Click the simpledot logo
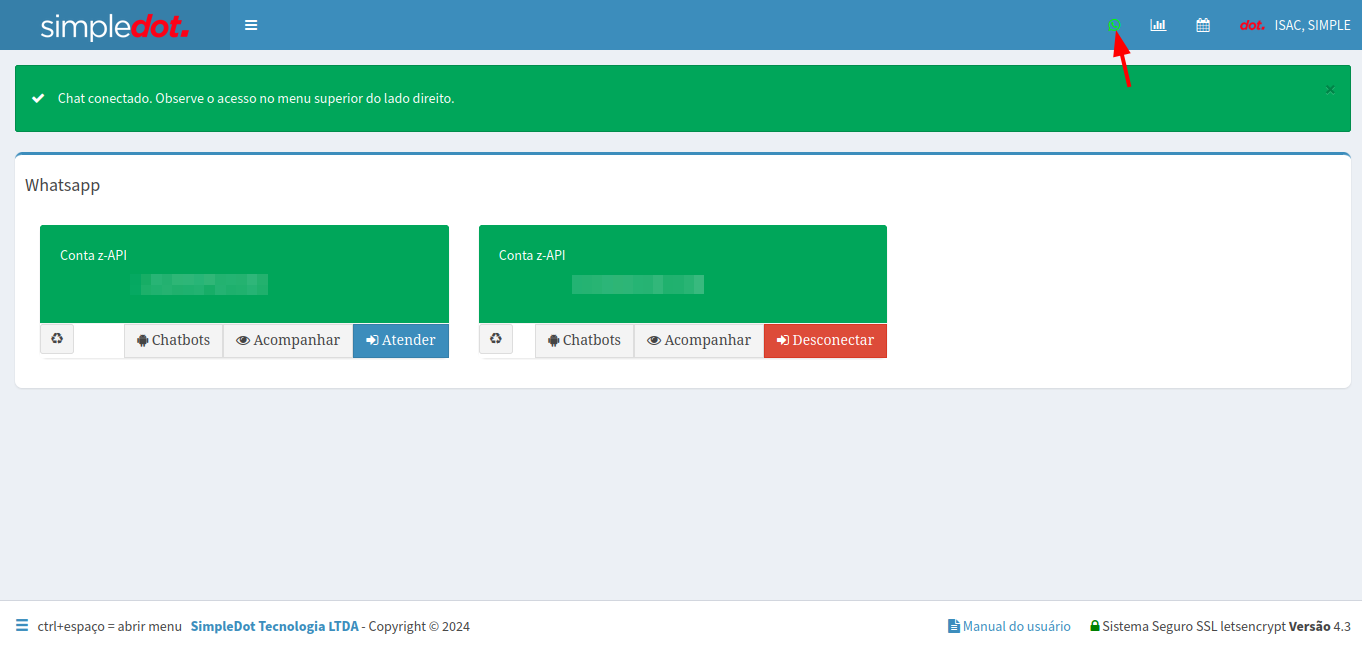1362x649 pixels. (115, 26)
